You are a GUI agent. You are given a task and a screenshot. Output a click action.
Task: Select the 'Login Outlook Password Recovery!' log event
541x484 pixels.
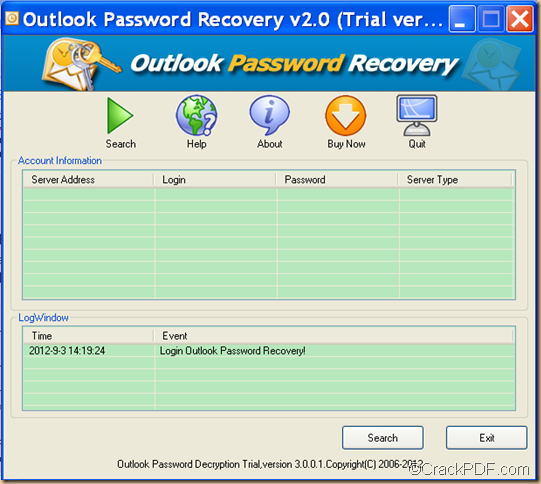coord(233,351)
